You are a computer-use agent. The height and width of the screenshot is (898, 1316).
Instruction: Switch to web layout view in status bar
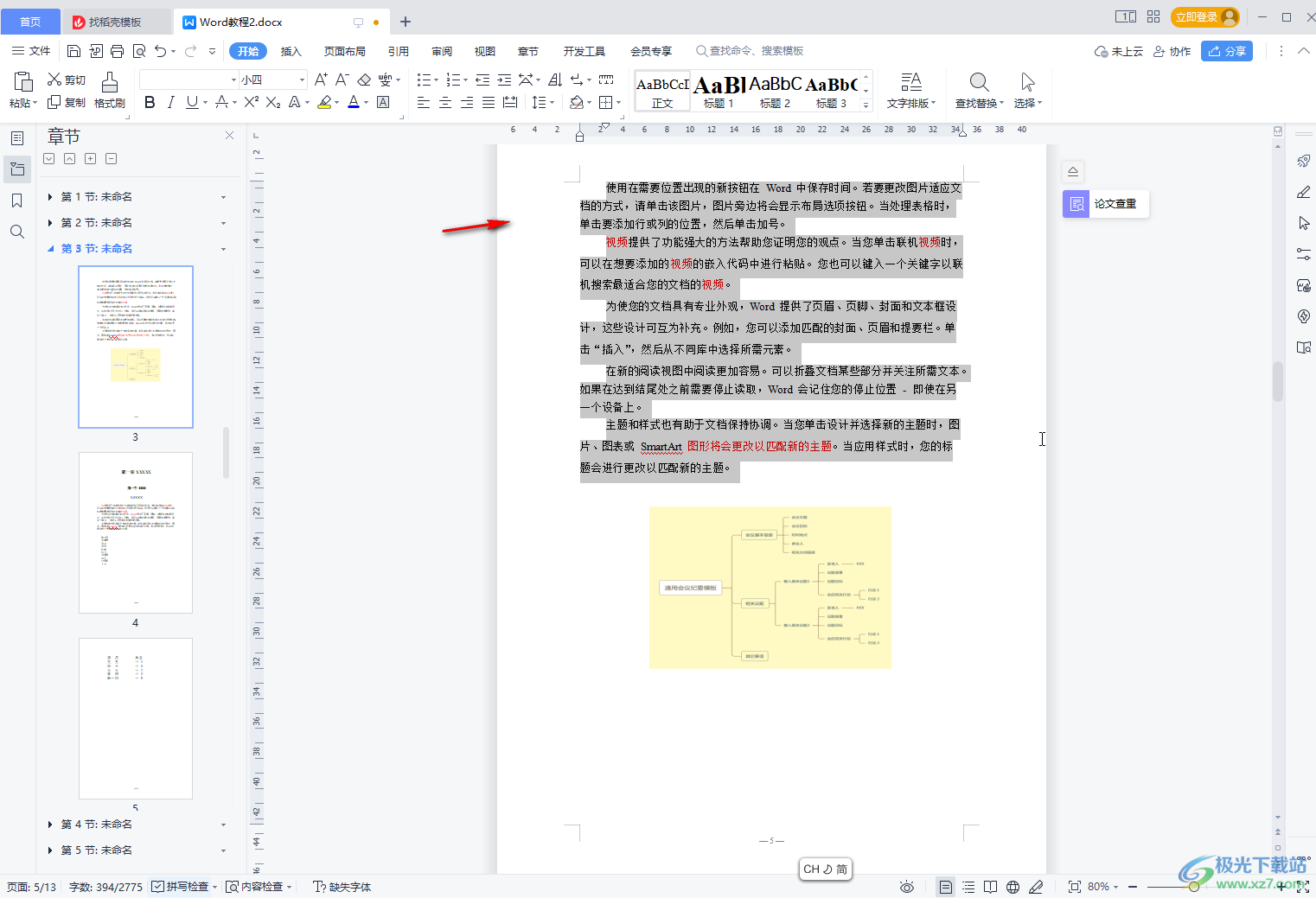click(x=1013, y=887)
